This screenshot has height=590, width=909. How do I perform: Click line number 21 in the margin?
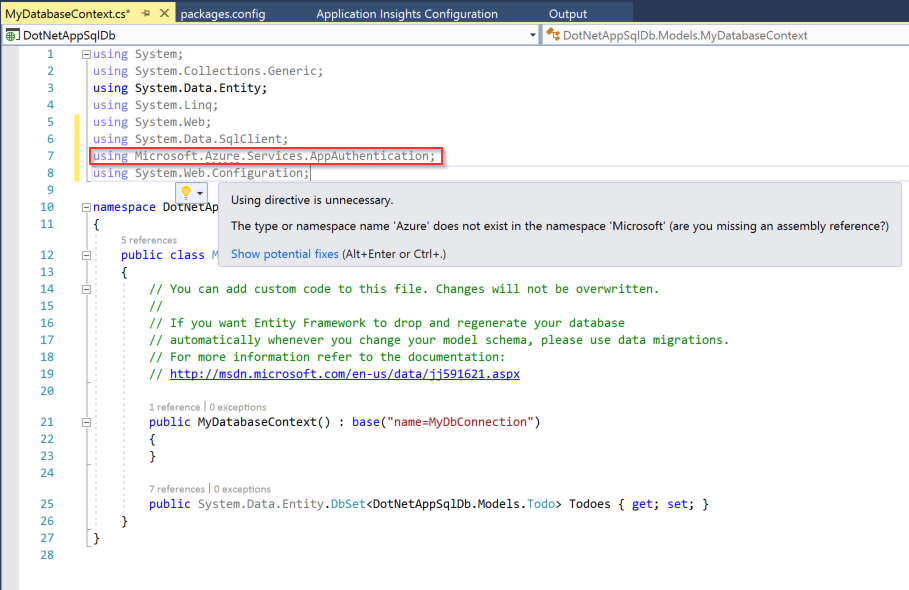coord(47,422)
